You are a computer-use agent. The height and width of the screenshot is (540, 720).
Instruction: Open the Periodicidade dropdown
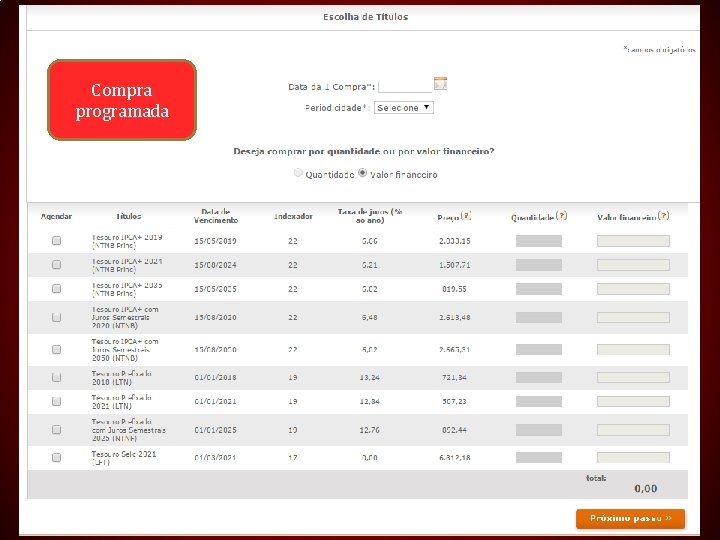click(404, 107)
